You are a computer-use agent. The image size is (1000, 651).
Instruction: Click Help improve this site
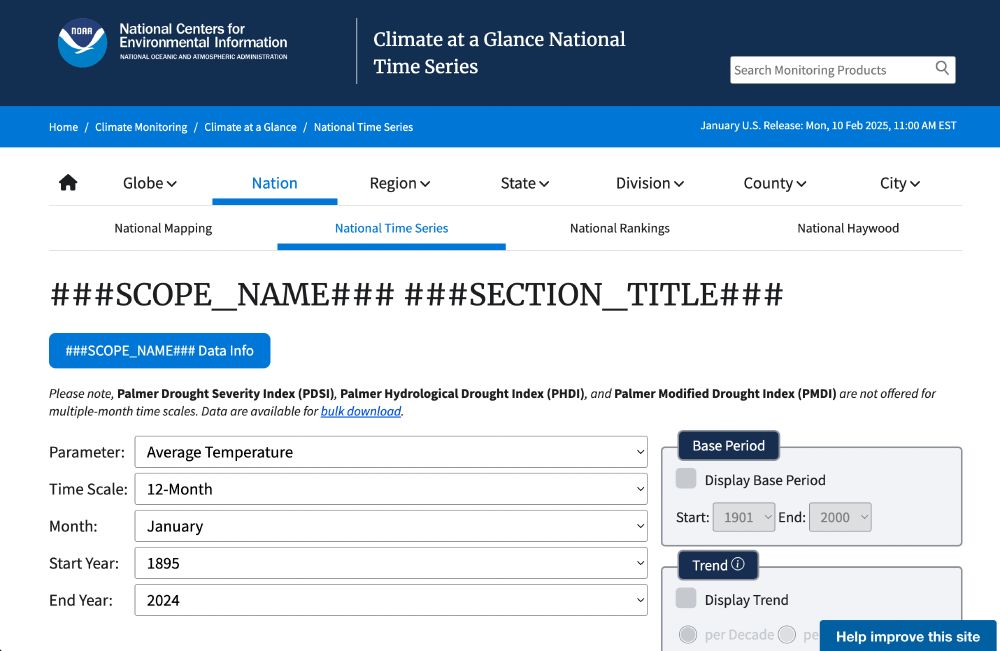[908, 636]
